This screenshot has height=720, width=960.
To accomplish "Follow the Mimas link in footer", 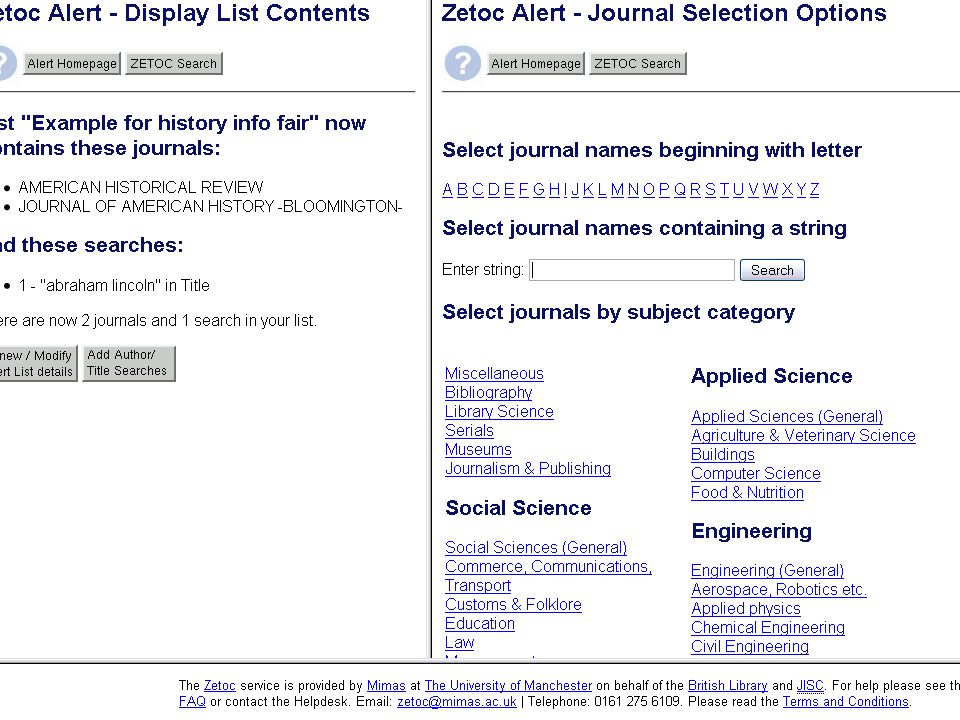I will (x=386, y=686).
